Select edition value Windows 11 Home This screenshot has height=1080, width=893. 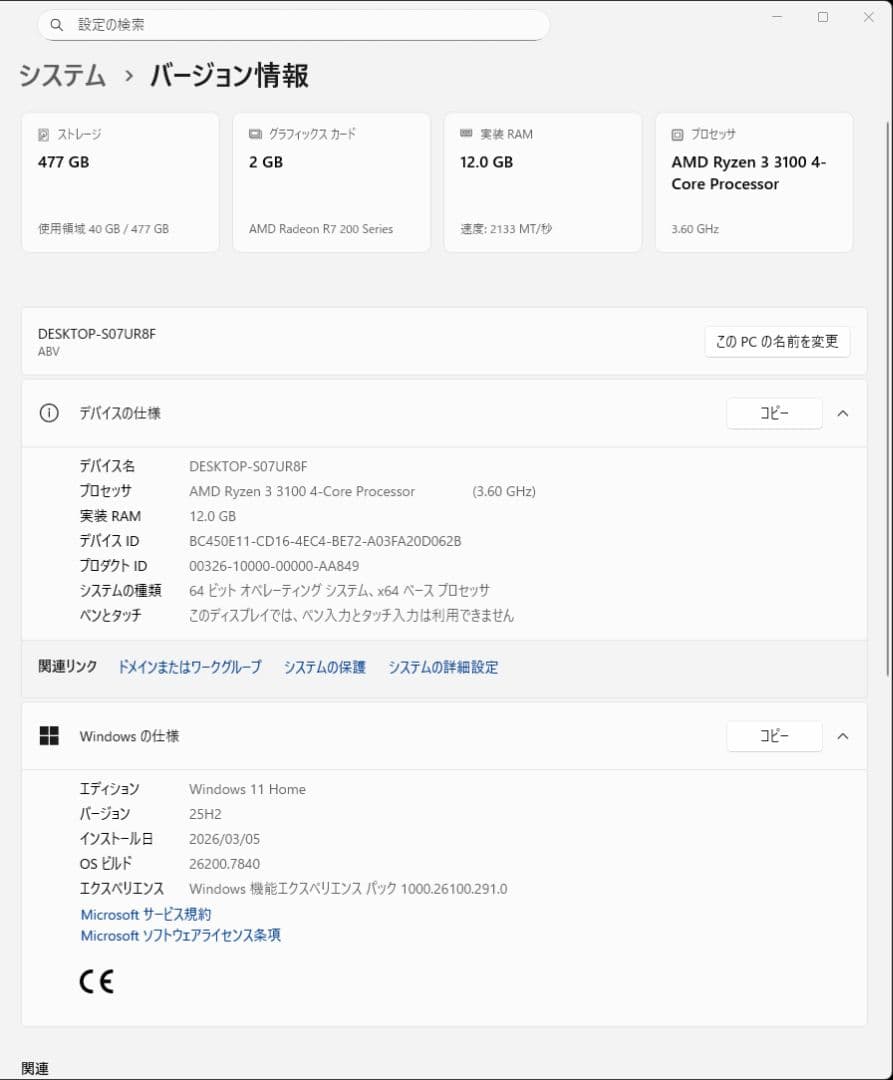click(x=247, y=789)
